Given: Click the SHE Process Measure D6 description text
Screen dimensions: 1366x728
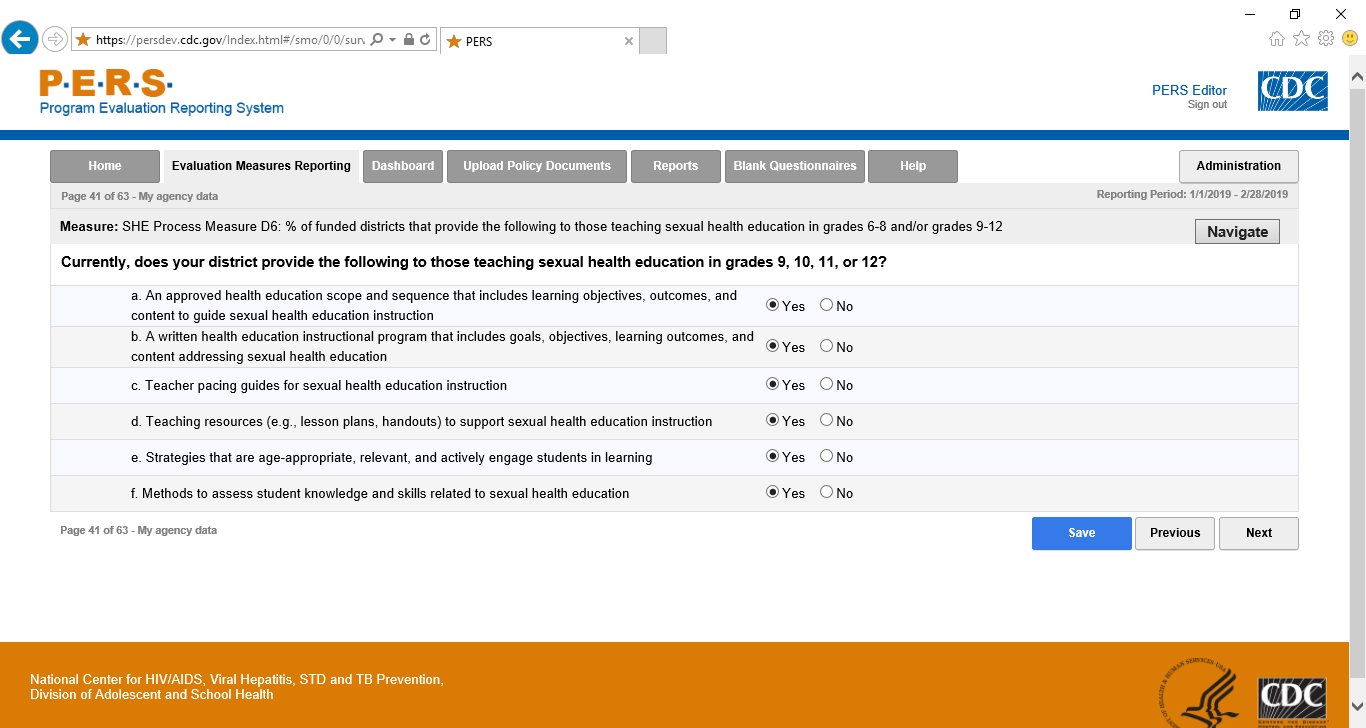Looking at the screenshot, I should (563, 227).
